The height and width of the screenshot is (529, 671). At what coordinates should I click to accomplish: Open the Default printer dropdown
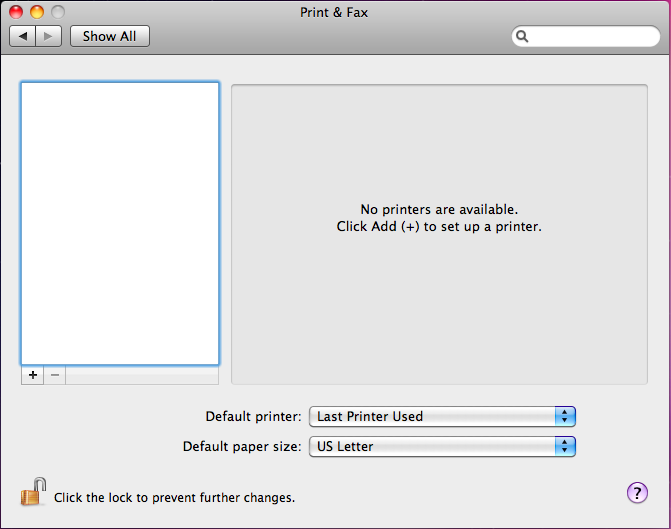point(442,417)
